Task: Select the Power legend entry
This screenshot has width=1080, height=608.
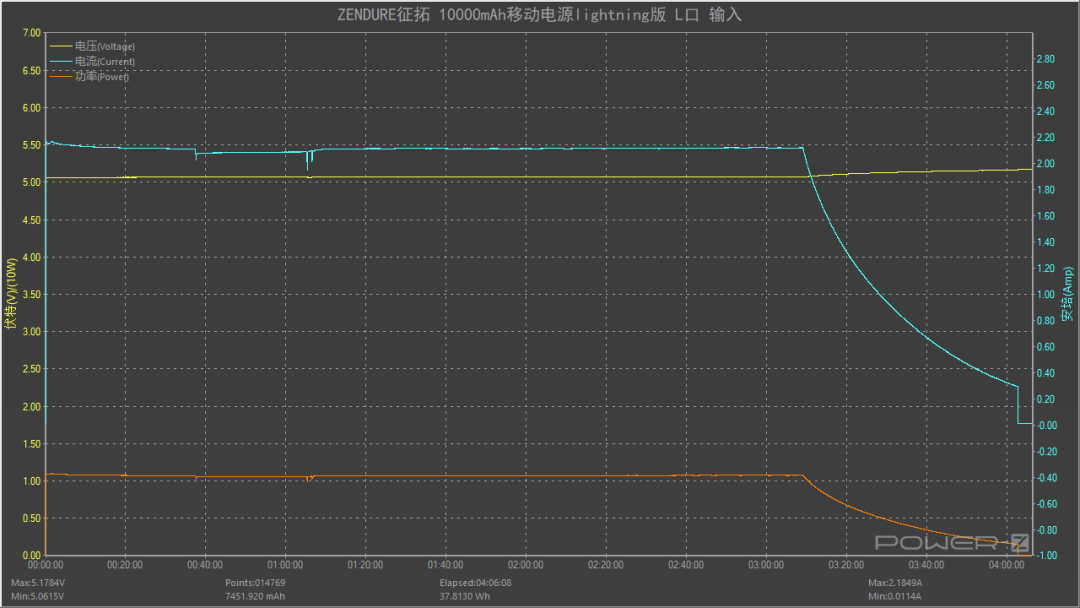Action: [x=90, y=76]
